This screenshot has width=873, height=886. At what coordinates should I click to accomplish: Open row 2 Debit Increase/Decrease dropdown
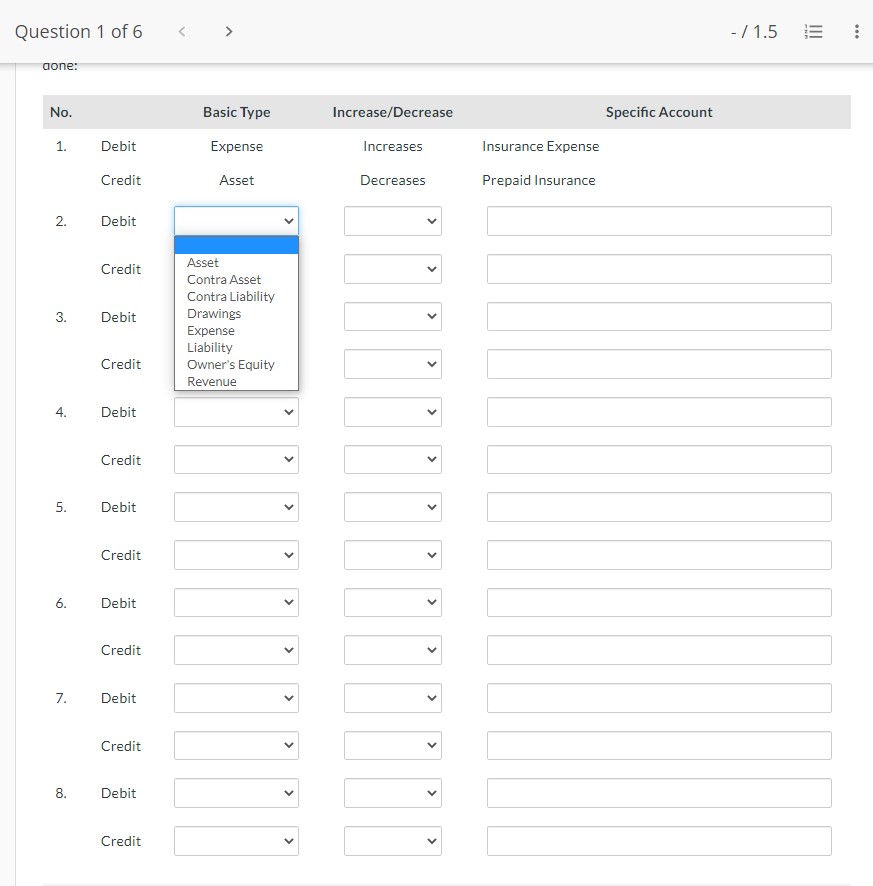pyautogui.click(x=393, y=221)
